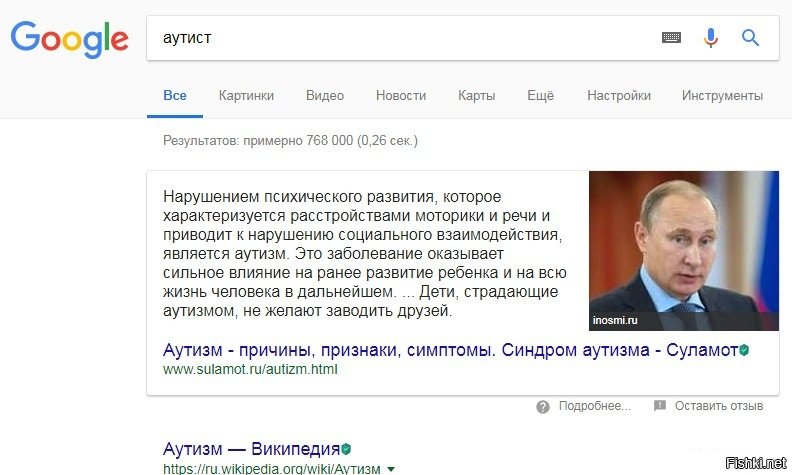Image resolution: width=792 pixels, height=475 pixels.
Task: Start voice search with microphone icon
Action: tap(711, 38)
